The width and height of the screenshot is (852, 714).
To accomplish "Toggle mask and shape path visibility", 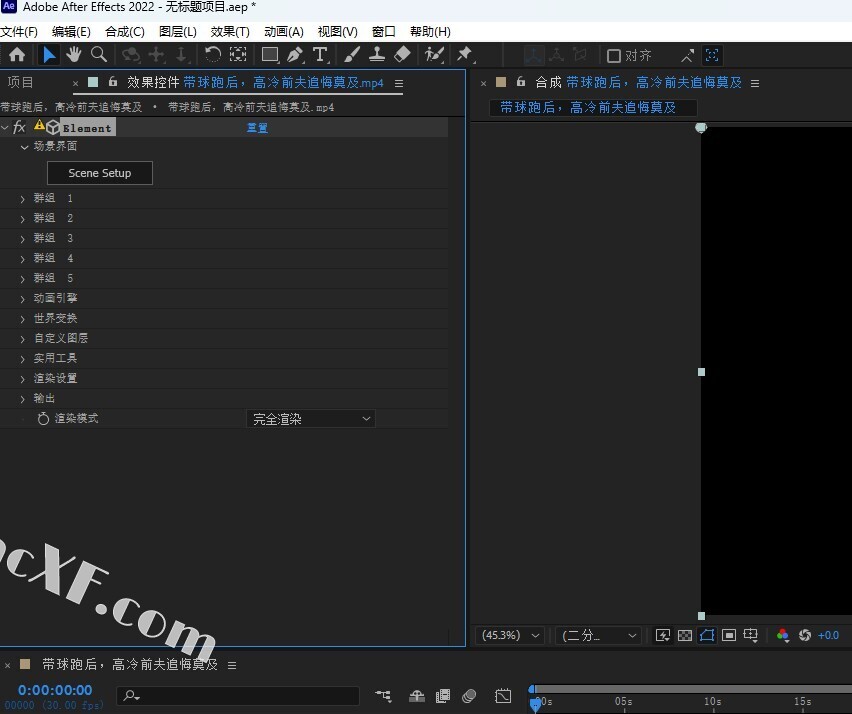I will click(x=707, y=635).
